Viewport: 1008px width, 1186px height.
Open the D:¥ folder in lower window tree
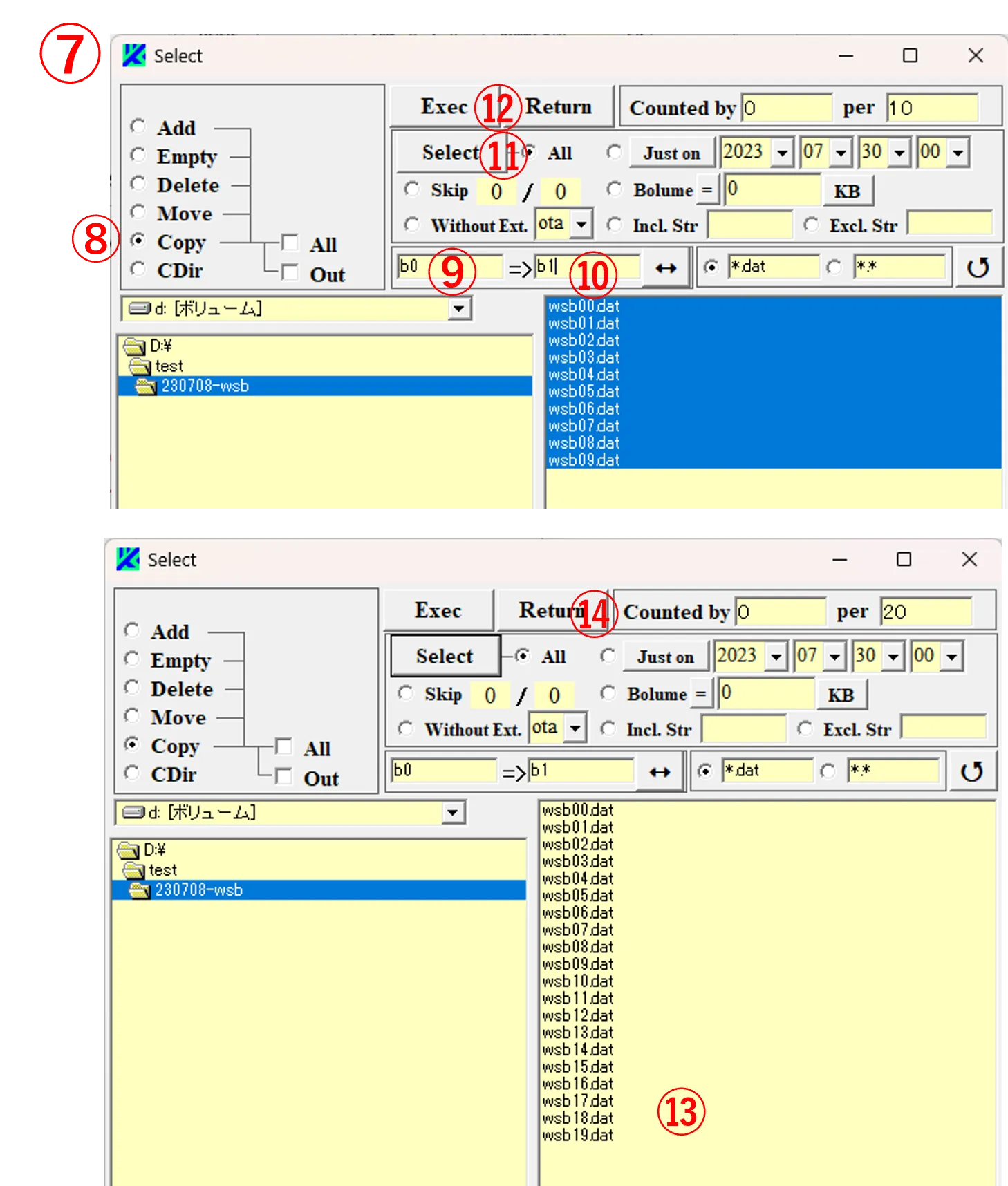(142, 849)
